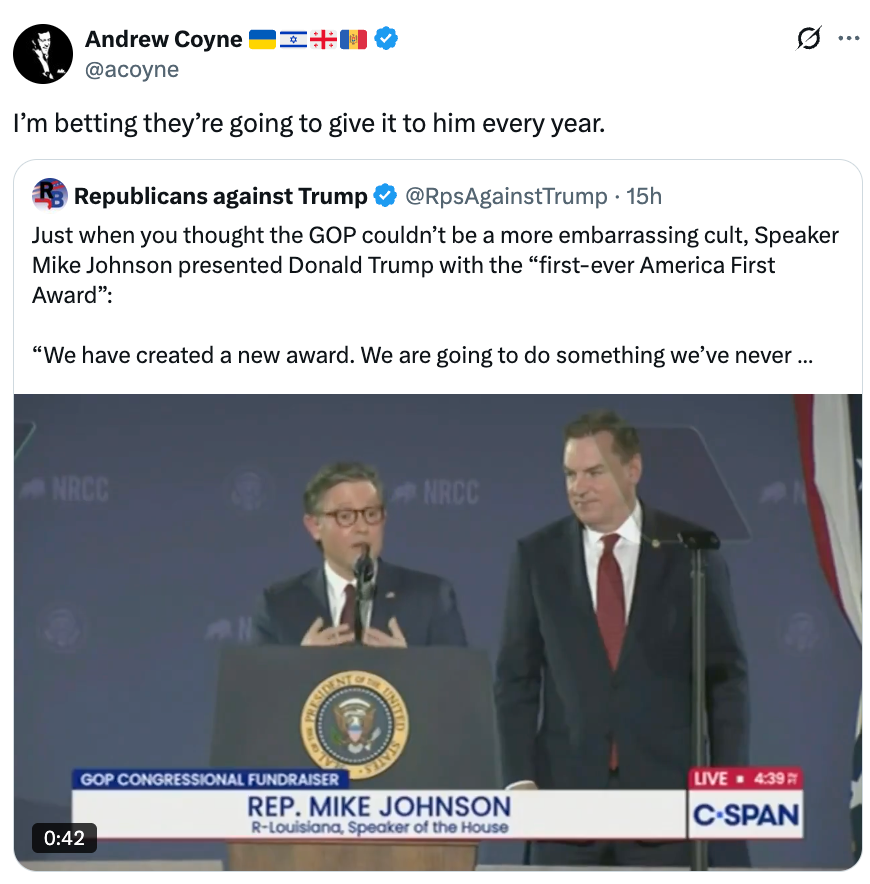Click the @acoyne handle

click(133, 69)
